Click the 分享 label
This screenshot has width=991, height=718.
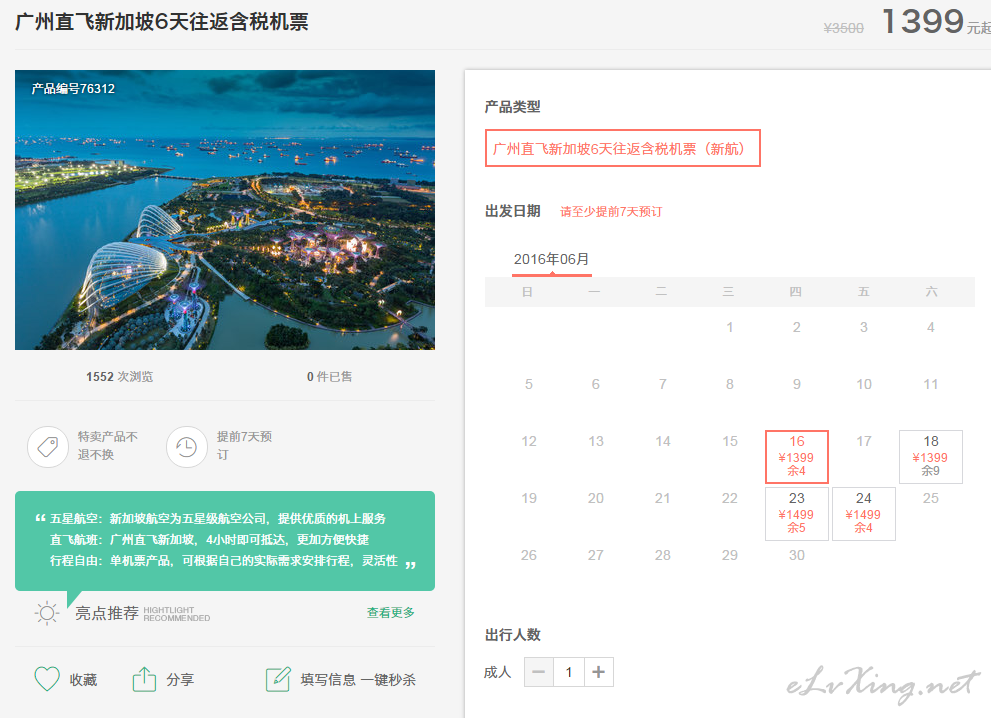click(180, 680)
